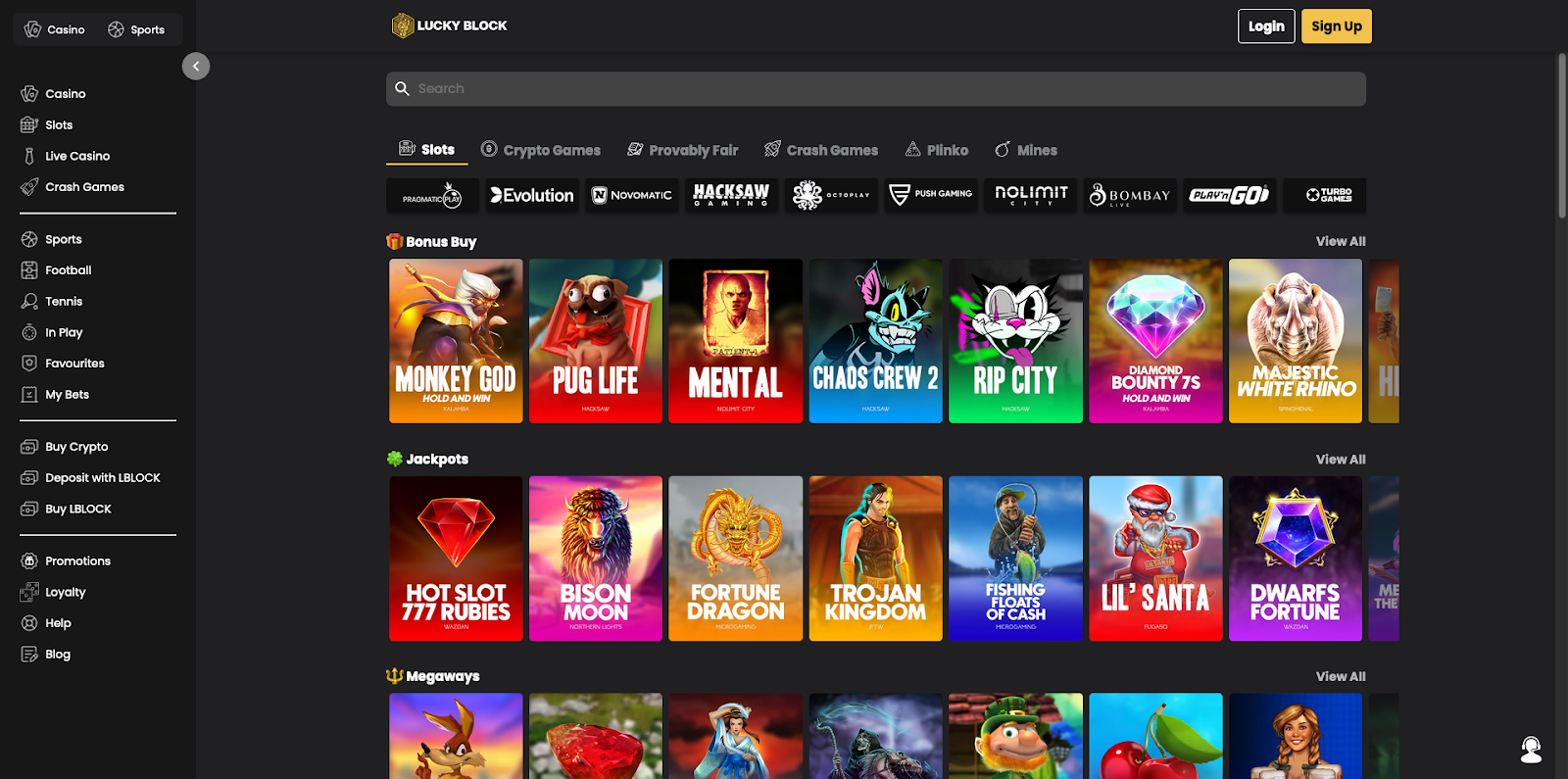Open In Play in the sidebar
Image resolution: width=1568 pixels, height=779 pixels.
click(x=52, y=332)
